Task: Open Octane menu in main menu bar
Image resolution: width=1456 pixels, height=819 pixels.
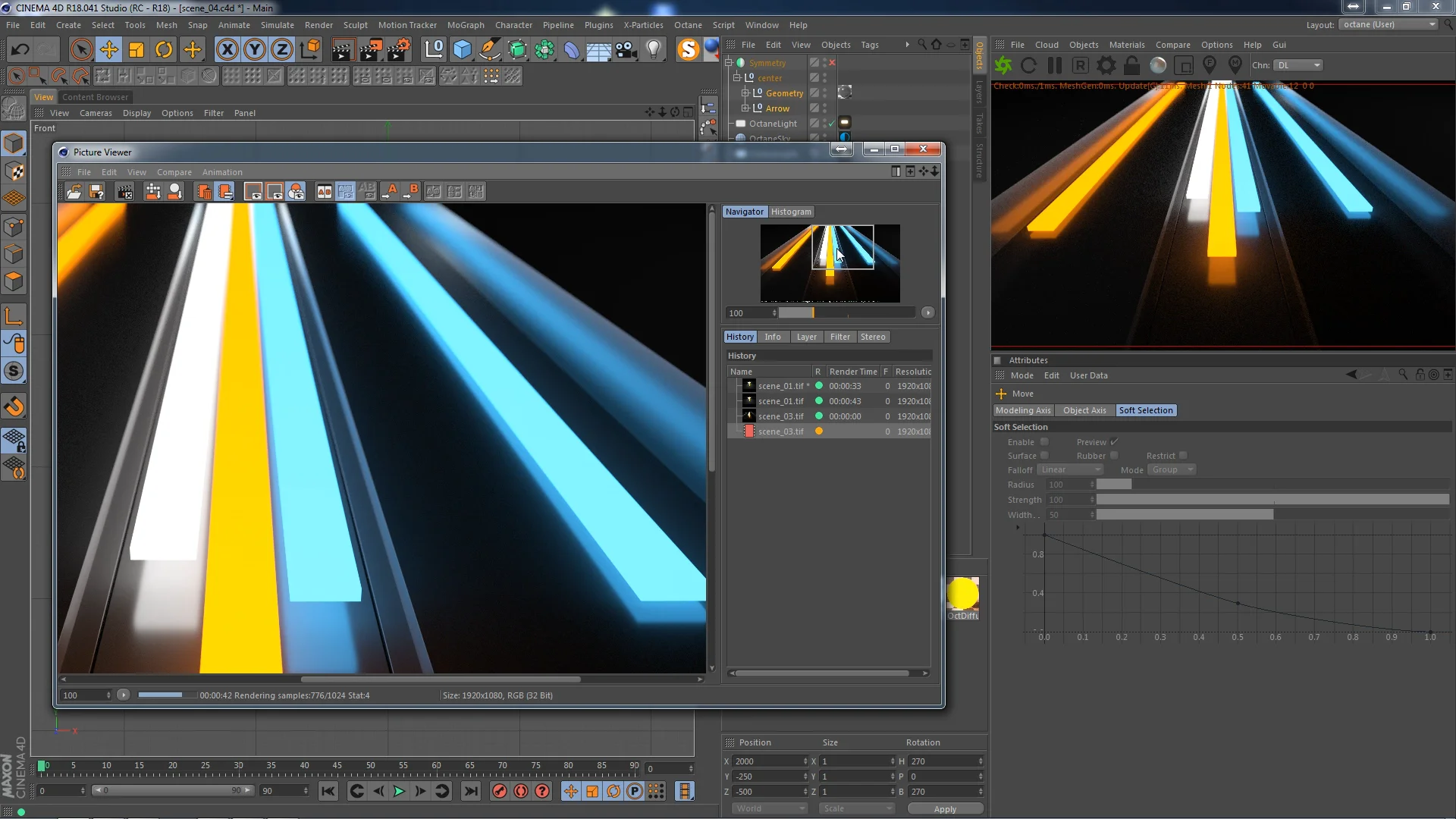Action: 688,25
